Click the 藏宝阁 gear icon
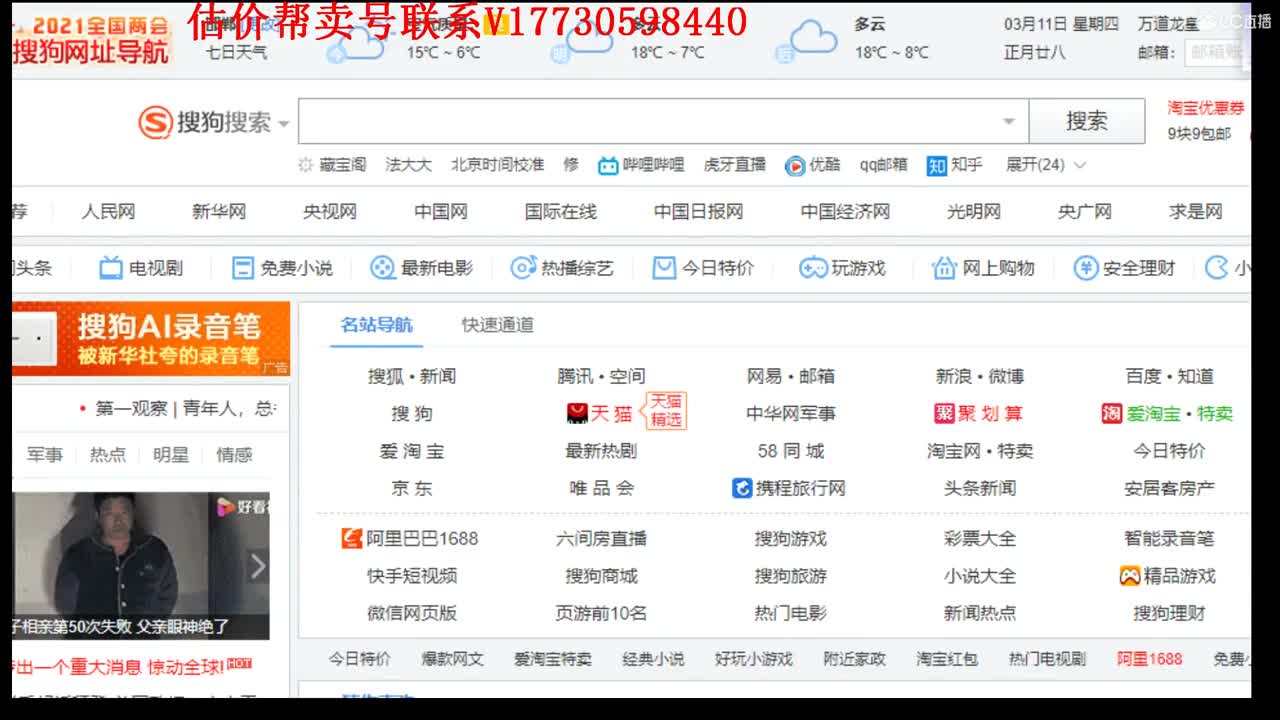 click(306, 165)
